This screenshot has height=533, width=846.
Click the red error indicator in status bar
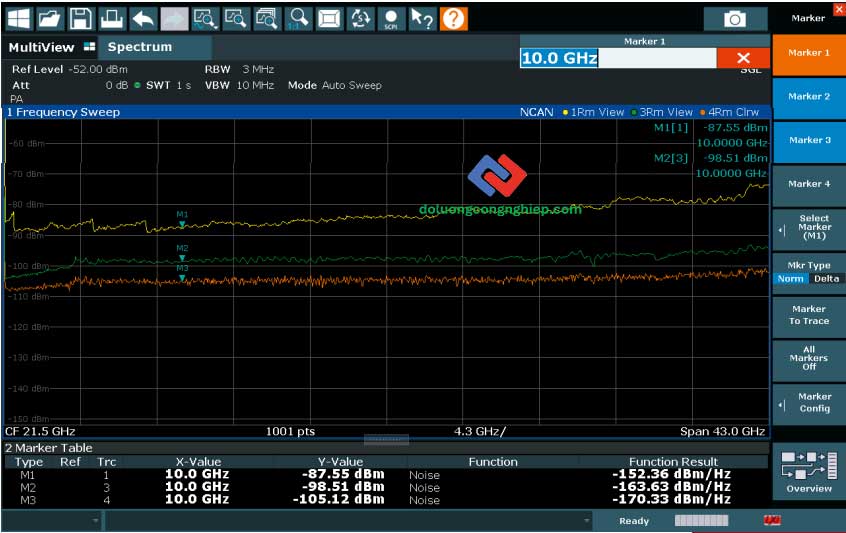772,520
